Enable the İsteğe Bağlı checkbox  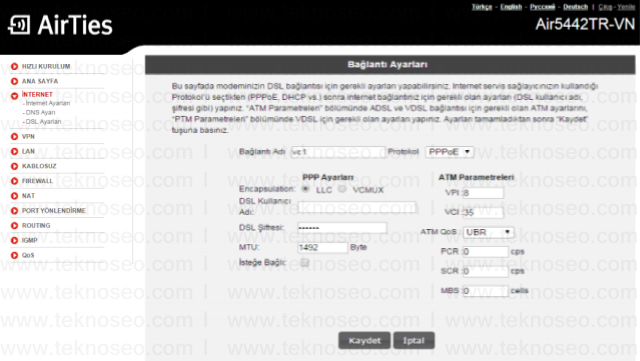[304, 263]
